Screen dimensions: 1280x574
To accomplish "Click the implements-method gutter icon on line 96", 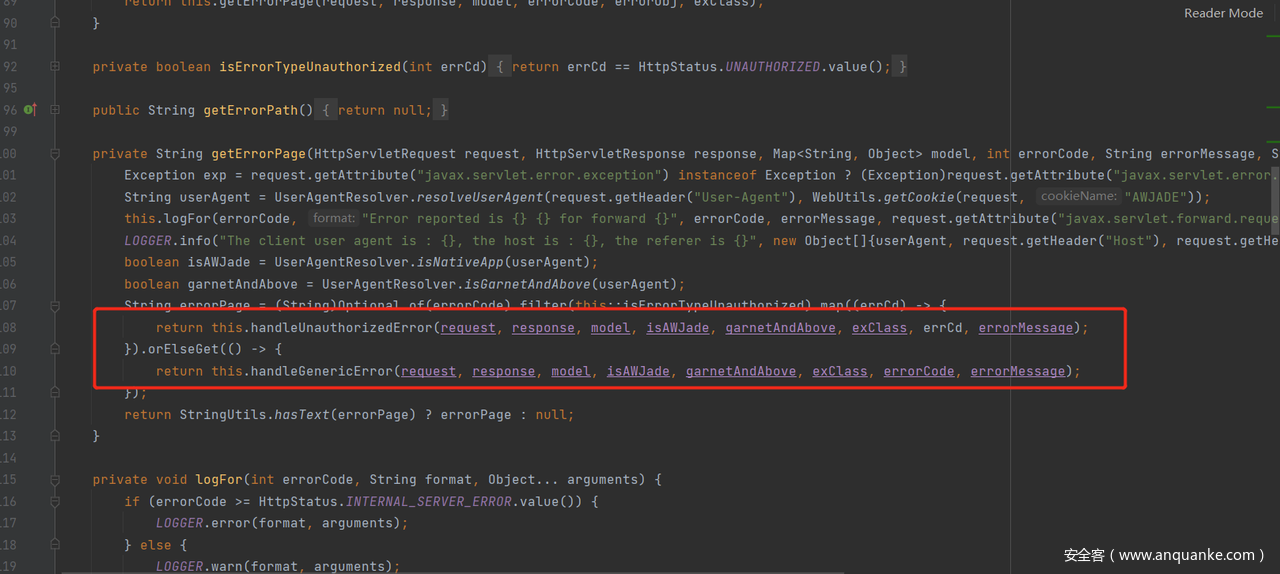I will coord(30,110).
